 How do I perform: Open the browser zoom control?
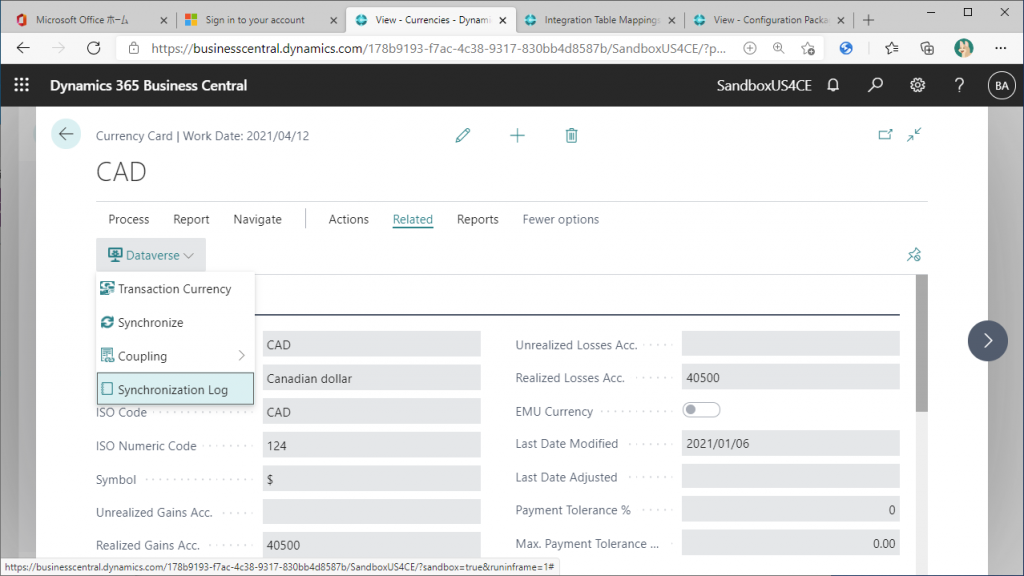pos(778,48)
